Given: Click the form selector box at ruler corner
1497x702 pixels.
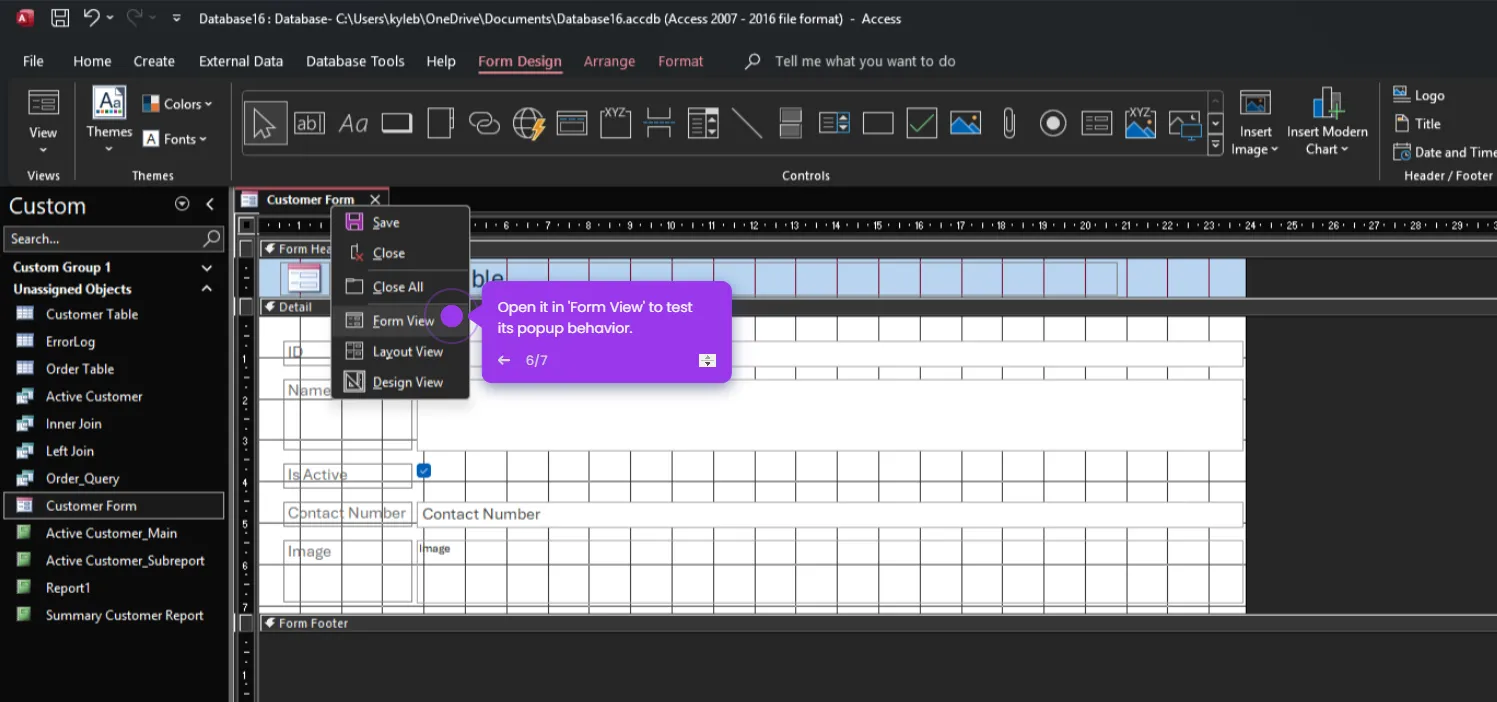Looking at the screenshot, I should tap(246, 225).
